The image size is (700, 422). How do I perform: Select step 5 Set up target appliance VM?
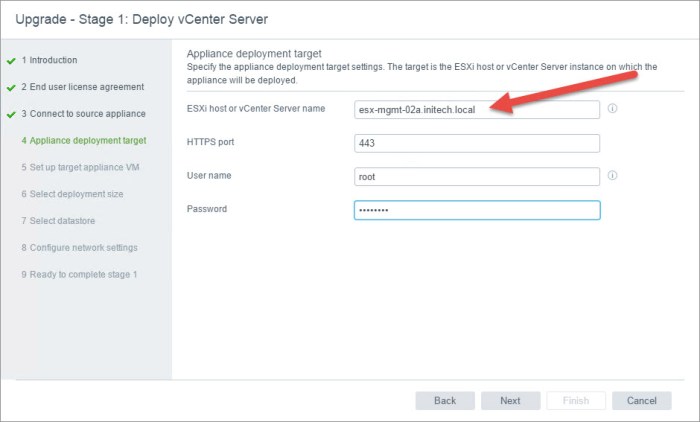[x=80, y=167]
